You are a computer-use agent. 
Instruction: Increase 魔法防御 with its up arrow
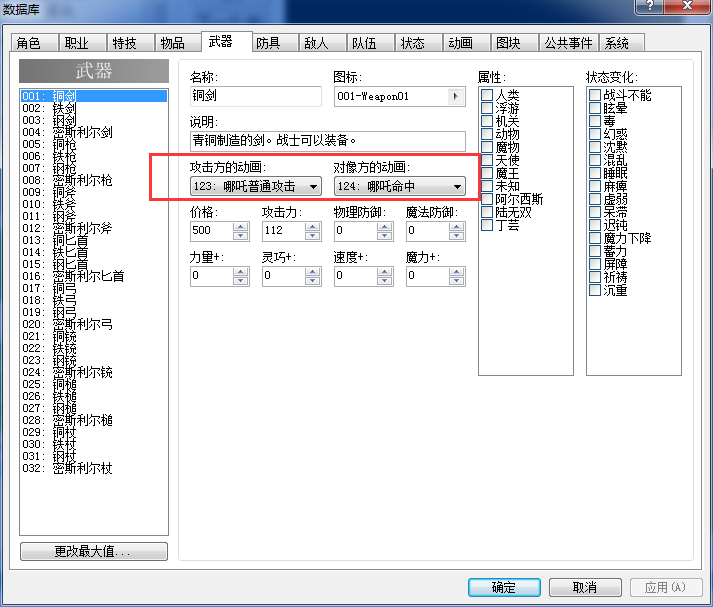(x=456, y=226)
